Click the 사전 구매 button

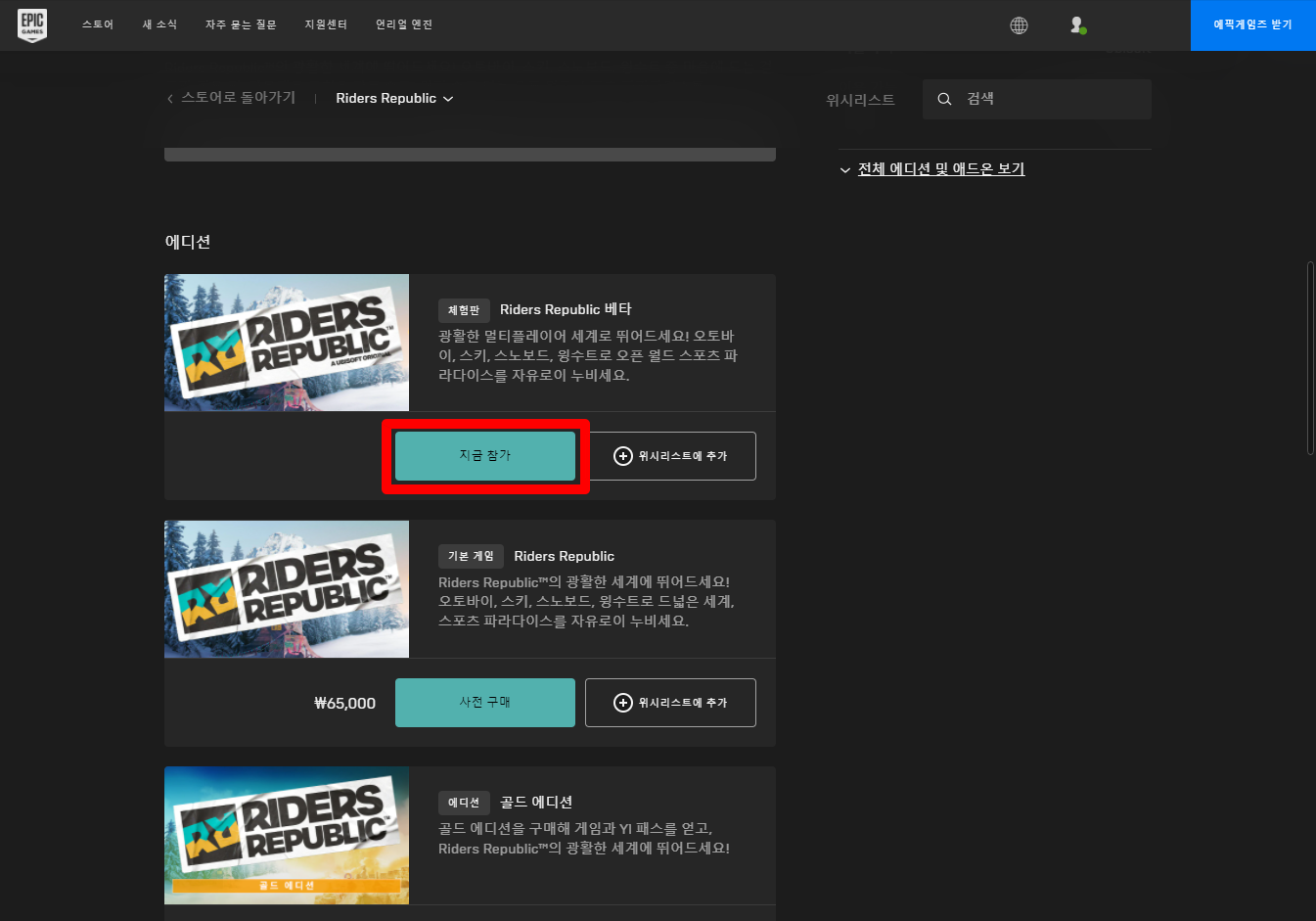point(485,703)
